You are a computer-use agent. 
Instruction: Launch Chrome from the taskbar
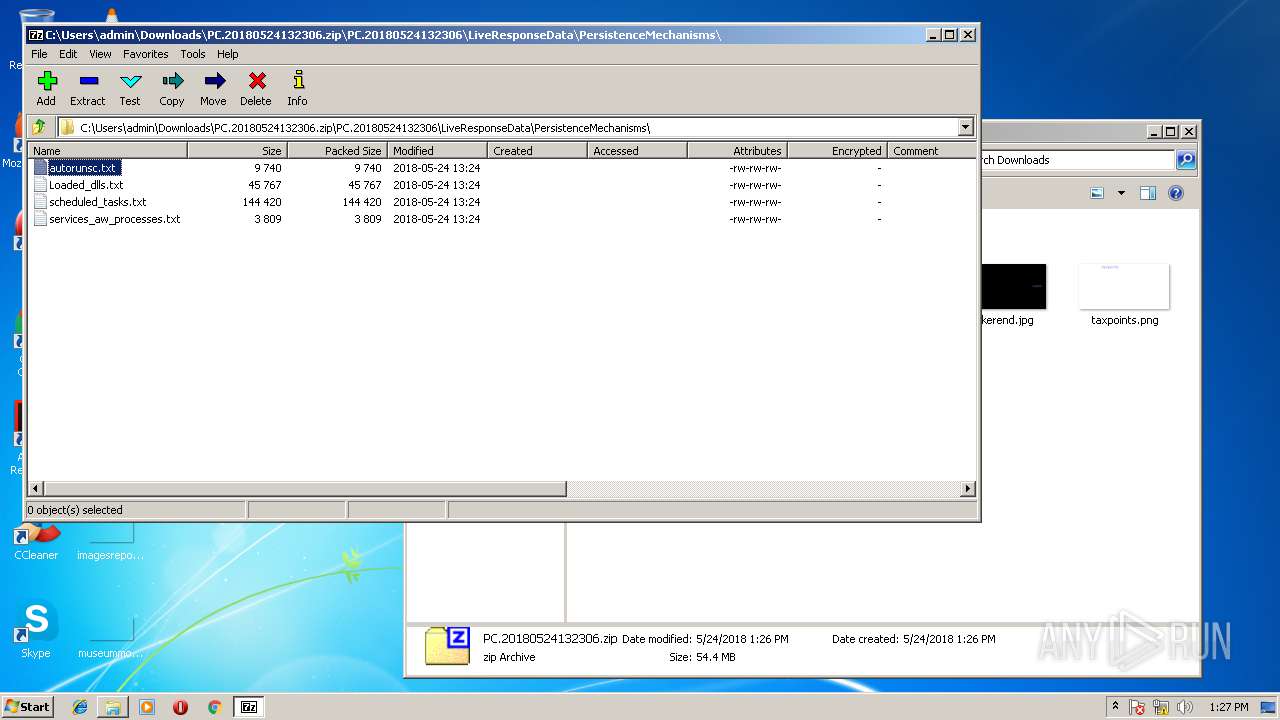[x=214, y=707]
